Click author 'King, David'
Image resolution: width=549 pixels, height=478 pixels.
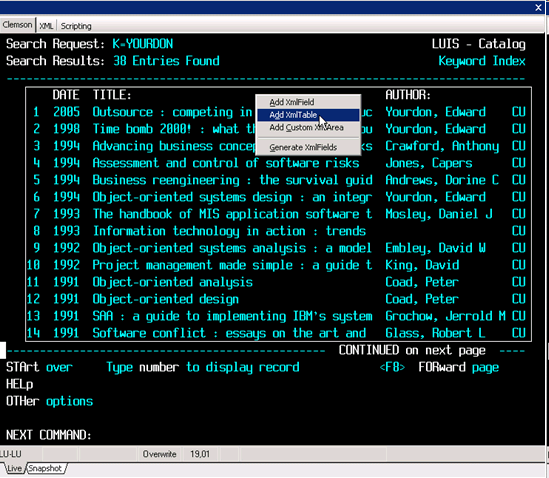pyautogui.click(x=422, y=265)
